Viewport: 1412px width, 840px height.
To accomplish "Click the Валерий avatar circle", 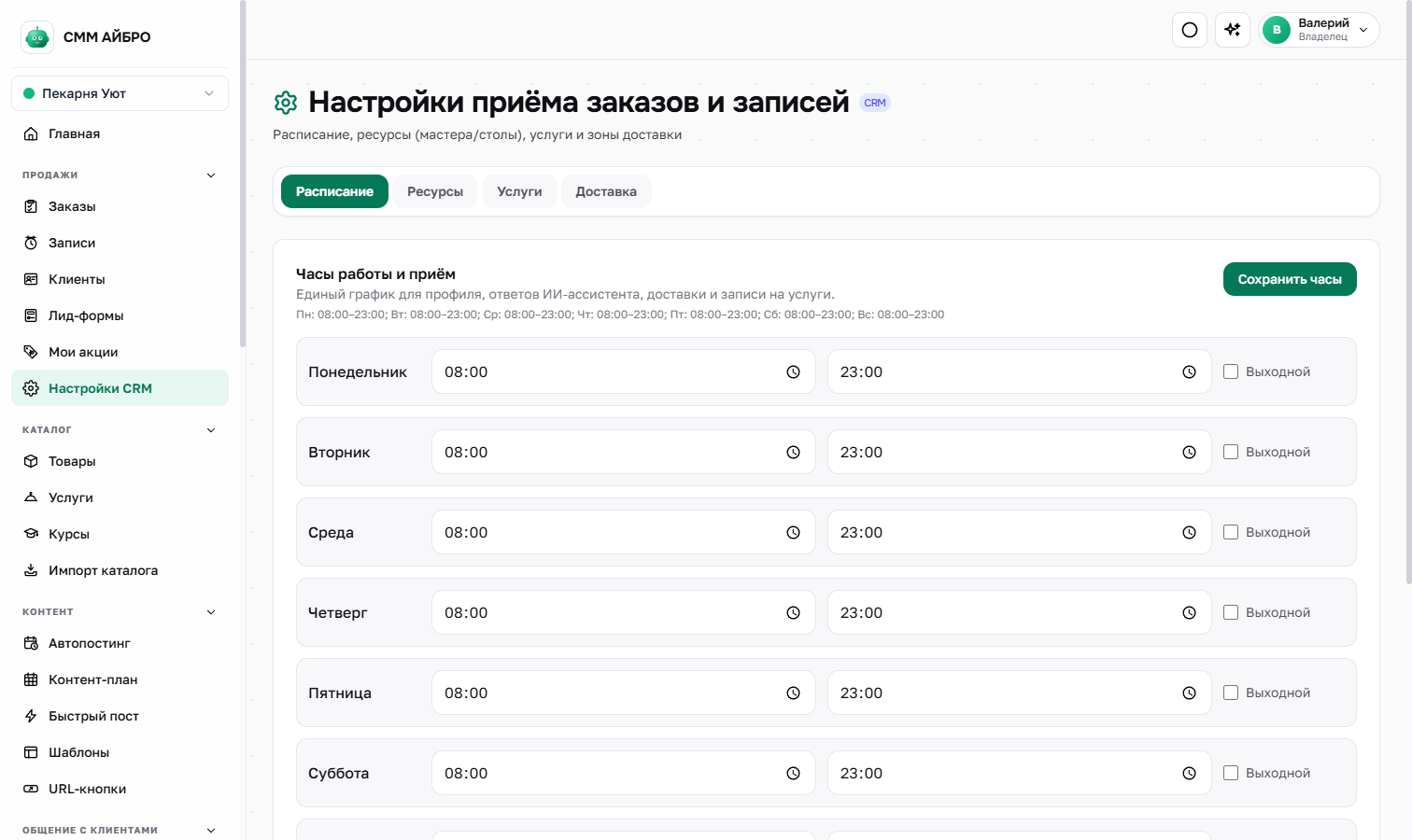I will point(1277,30).
